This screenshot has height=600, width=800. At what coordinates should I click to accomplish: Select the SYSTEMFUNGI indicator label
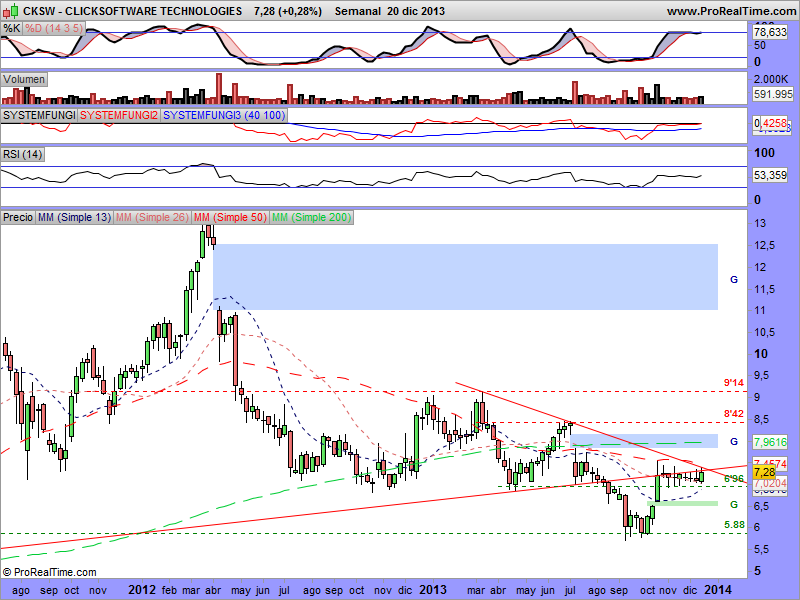39,116
